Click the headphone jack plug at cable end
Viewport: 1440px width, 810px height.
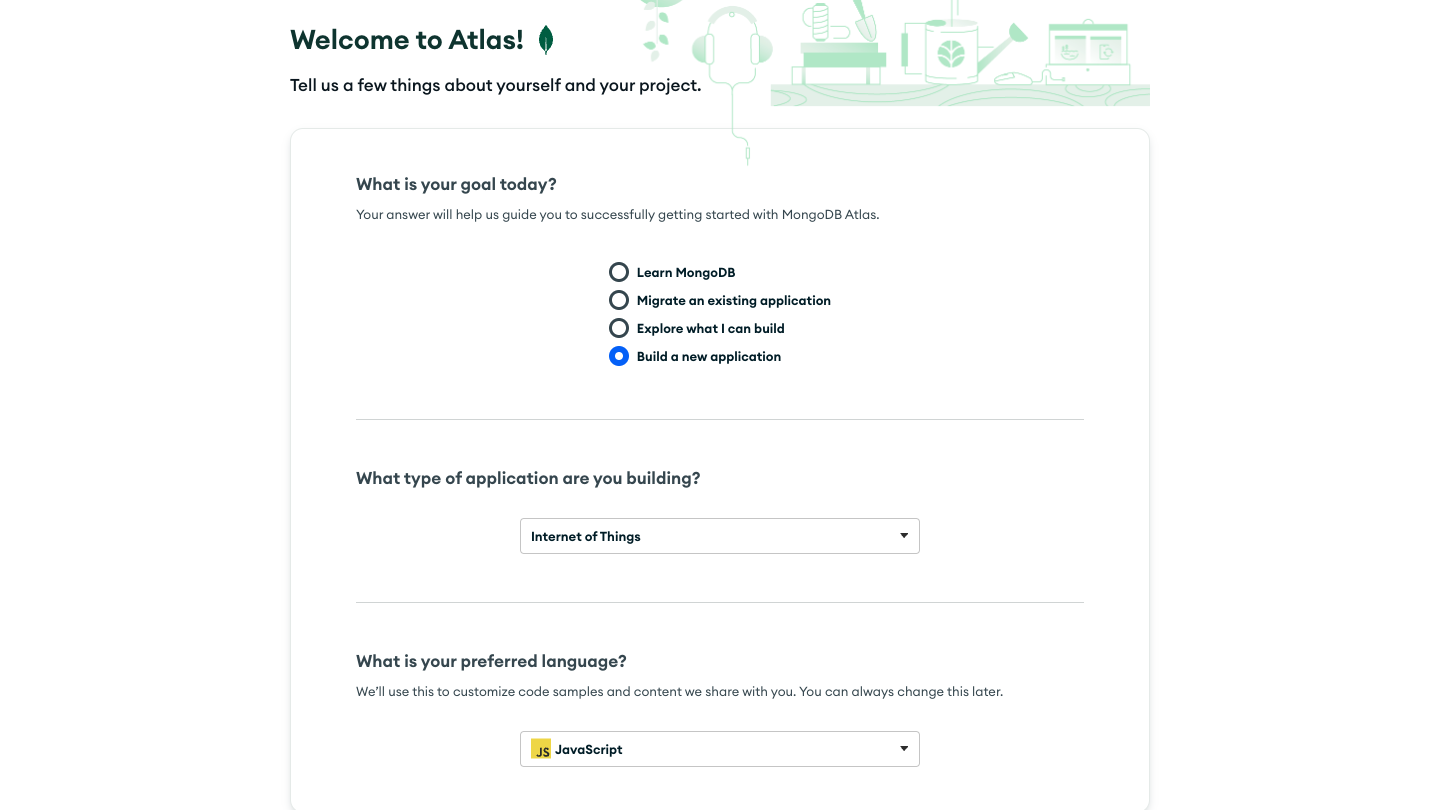[747, 155]
